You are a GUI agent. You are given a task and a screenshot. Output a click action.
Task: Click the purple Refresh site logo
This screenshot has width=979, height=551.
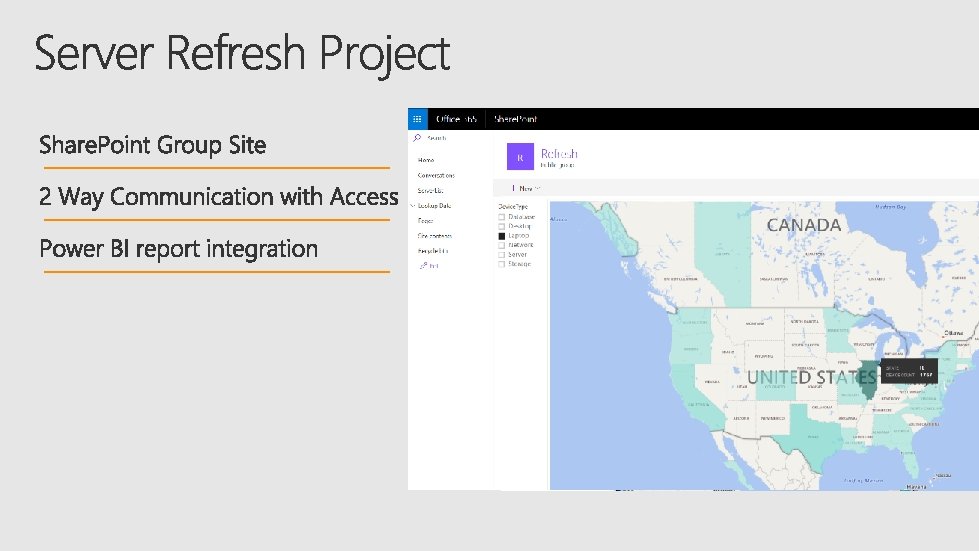click(x=520, y=157)
